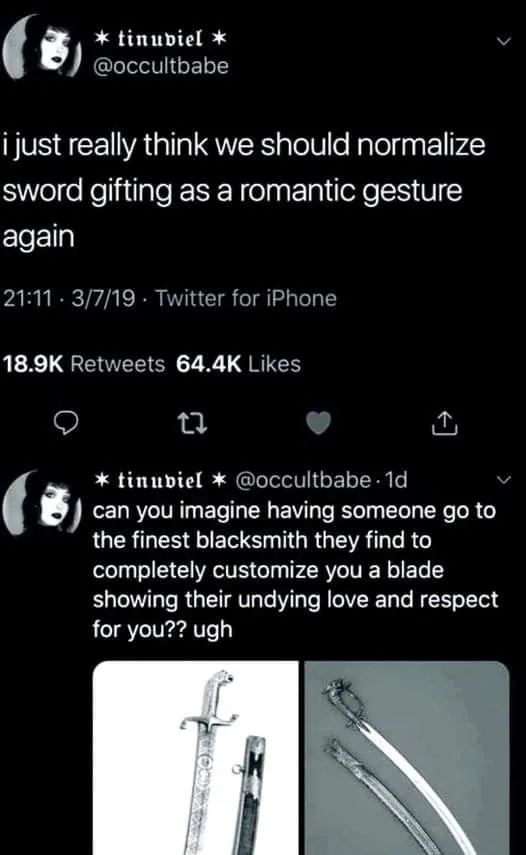
Task: Open the share icon for this tweet
Action: tap(445, 423)
